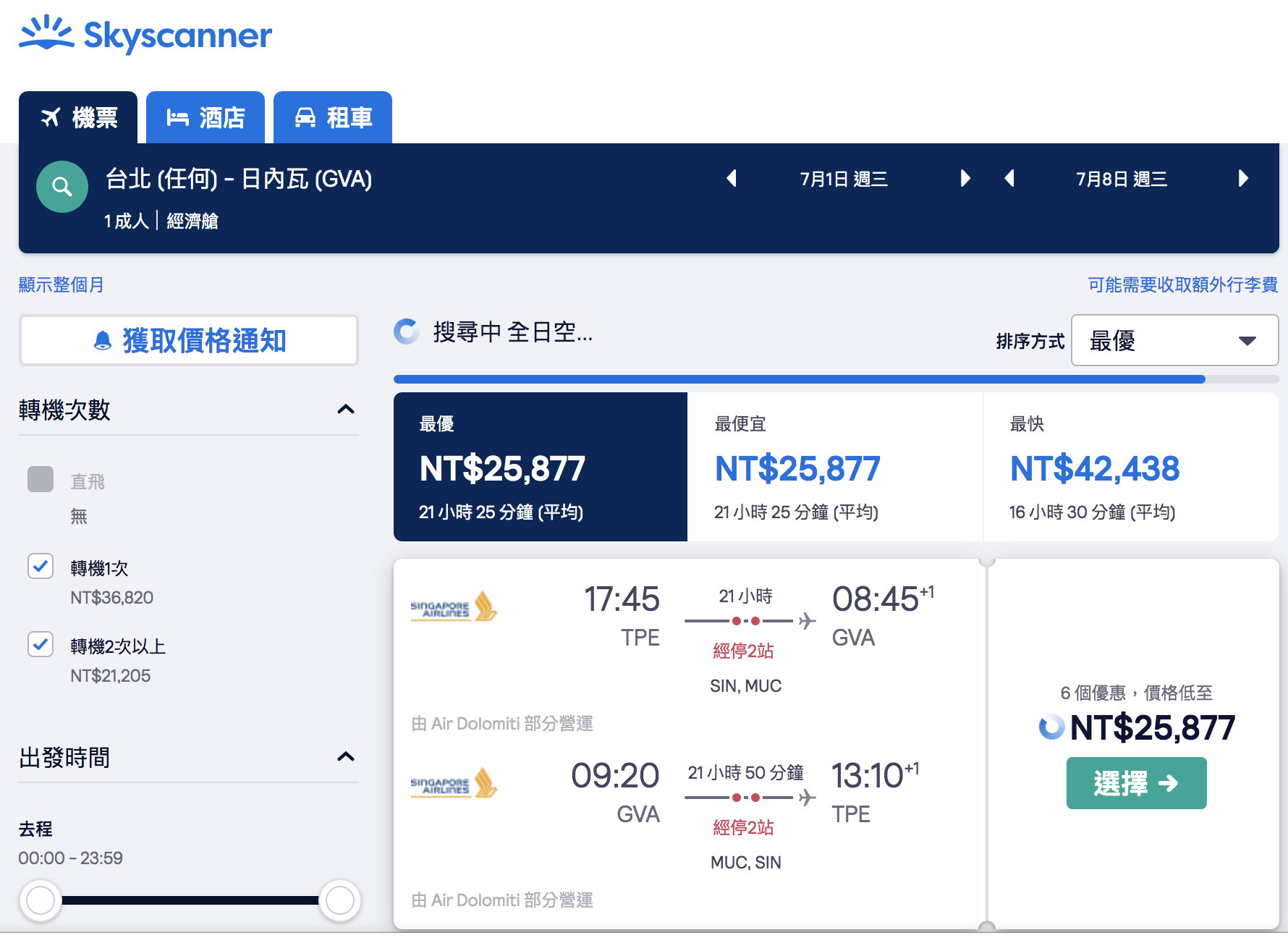
Task: Switch to the 租車 car rental tab
Action: (333, 117)
